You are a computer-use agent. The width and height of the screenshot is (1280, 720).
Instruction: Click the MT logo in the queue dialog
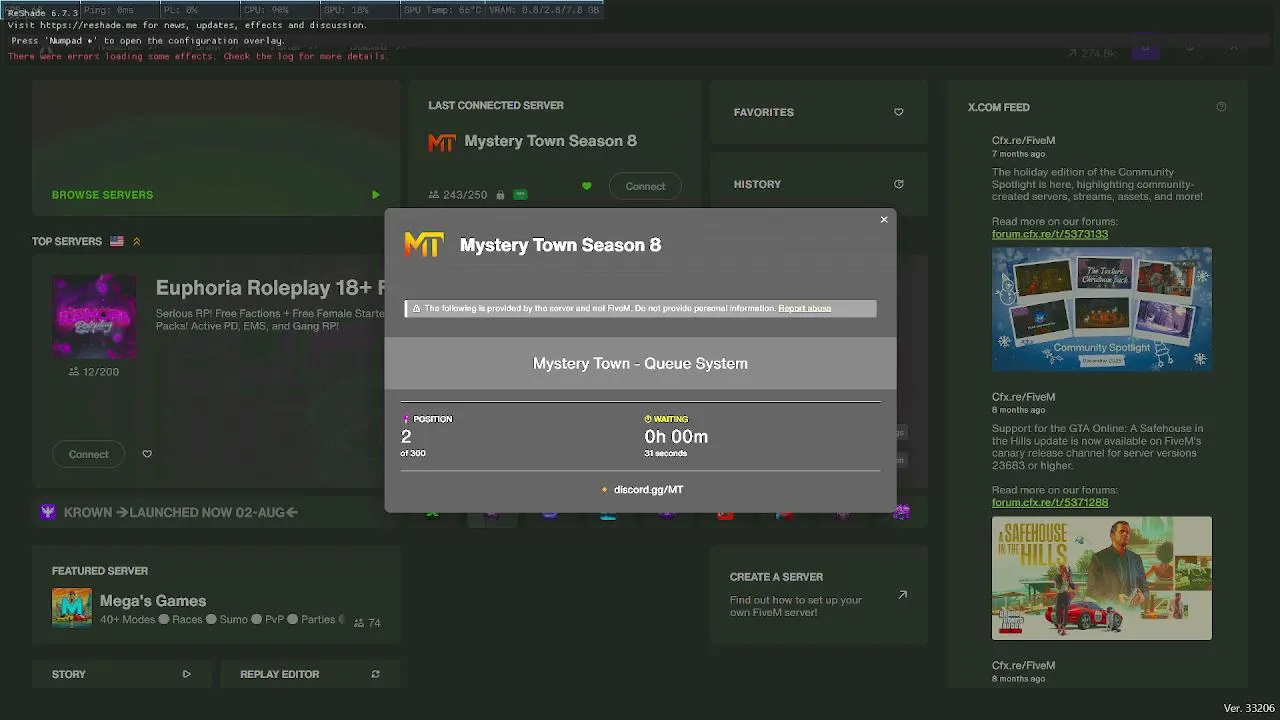point(424,245)
